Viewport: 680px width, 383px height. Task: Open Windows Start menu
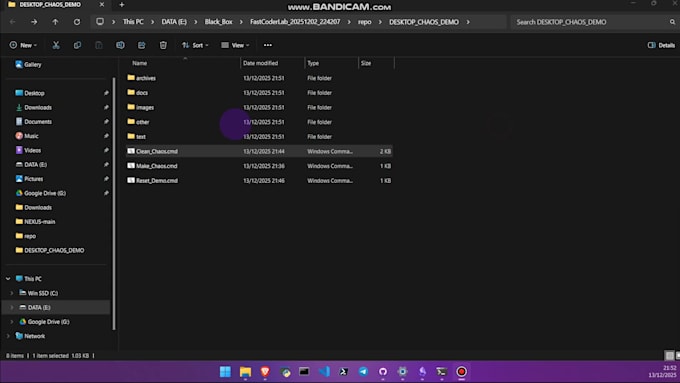(x=225, y=372)
